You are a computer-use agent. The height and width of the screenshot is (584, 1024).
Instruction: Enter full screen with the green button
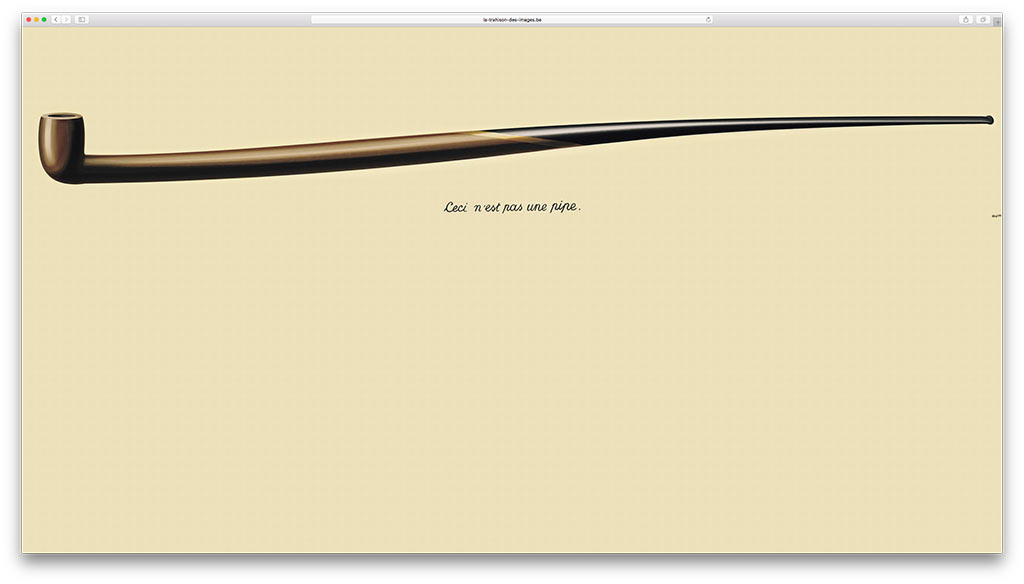click(44, 19)
